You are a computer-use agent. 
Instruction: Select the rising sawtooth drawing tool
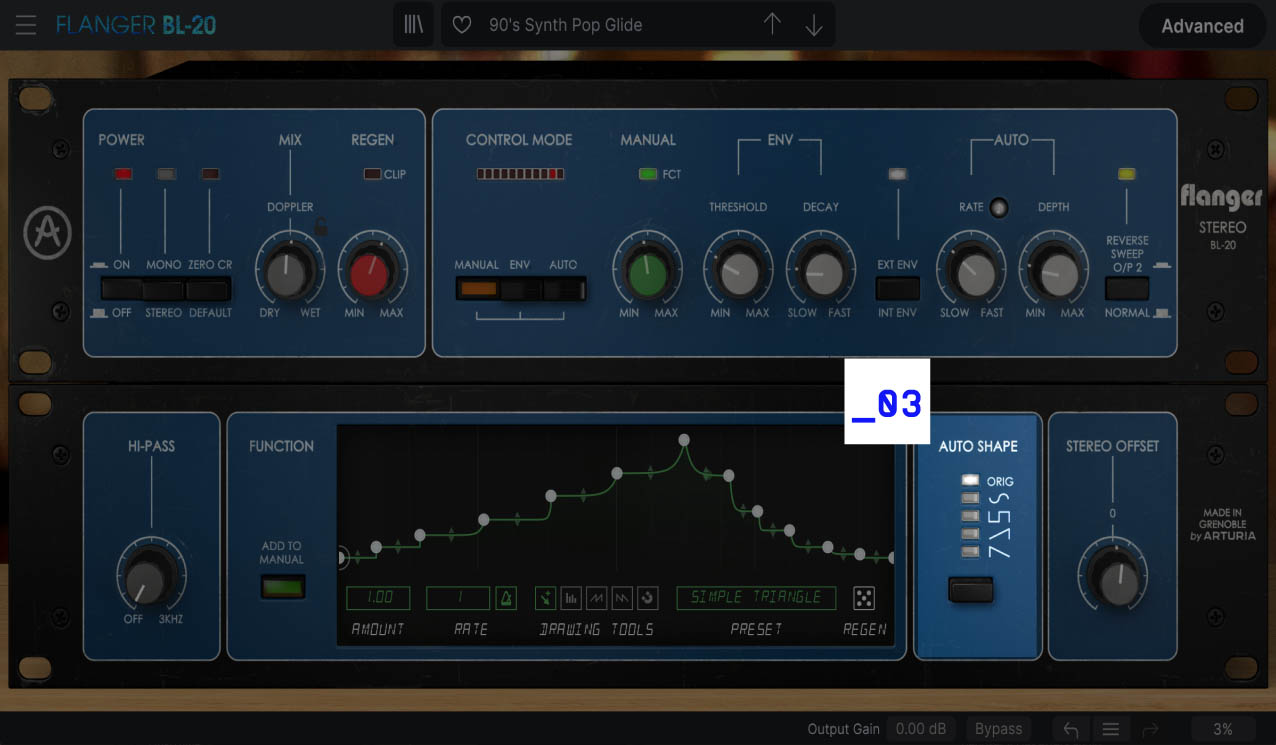click(x=597, y=597)
